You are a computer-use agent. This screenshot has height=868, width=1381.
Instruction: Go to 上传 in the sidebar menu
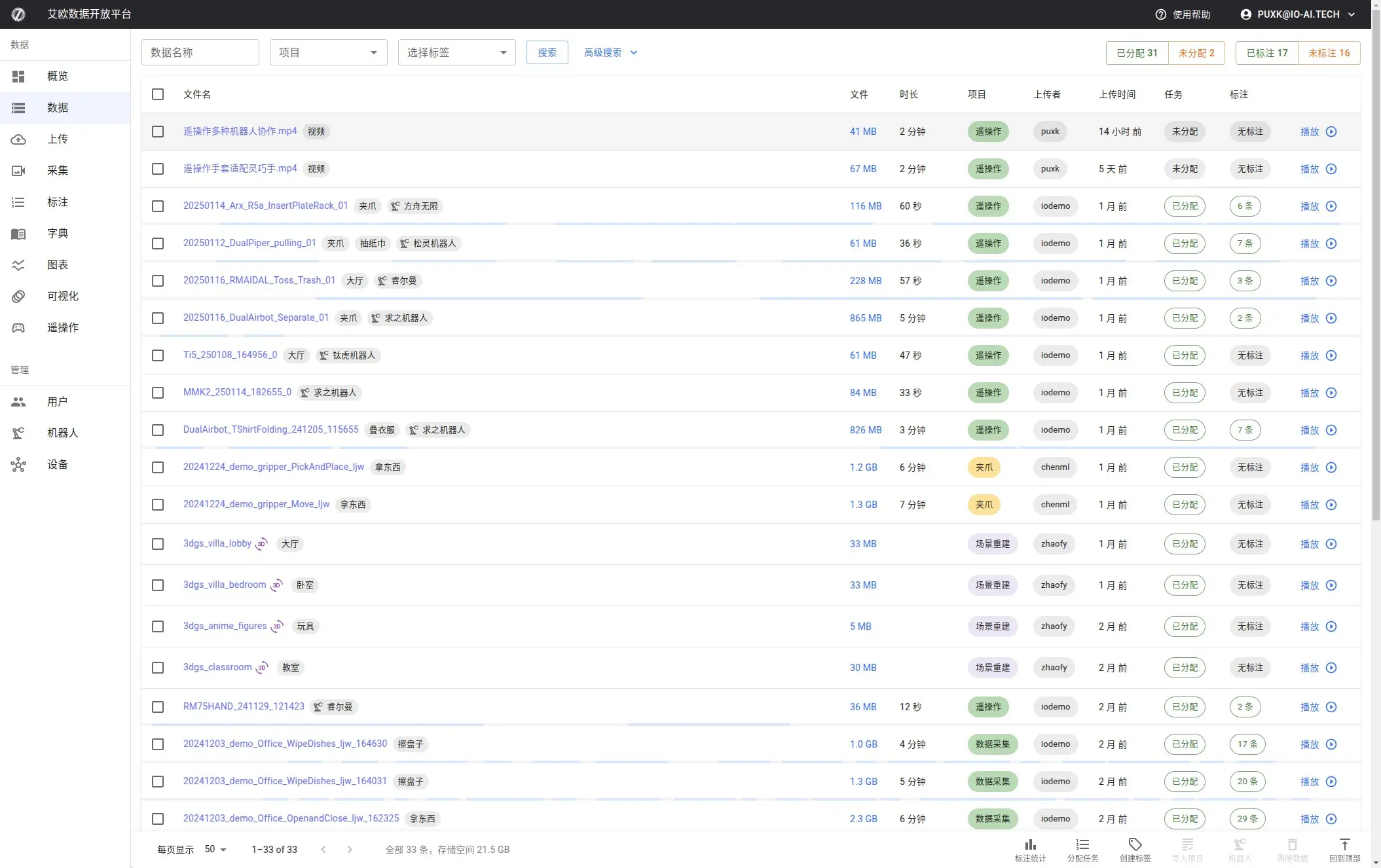[x=58, y=139]
